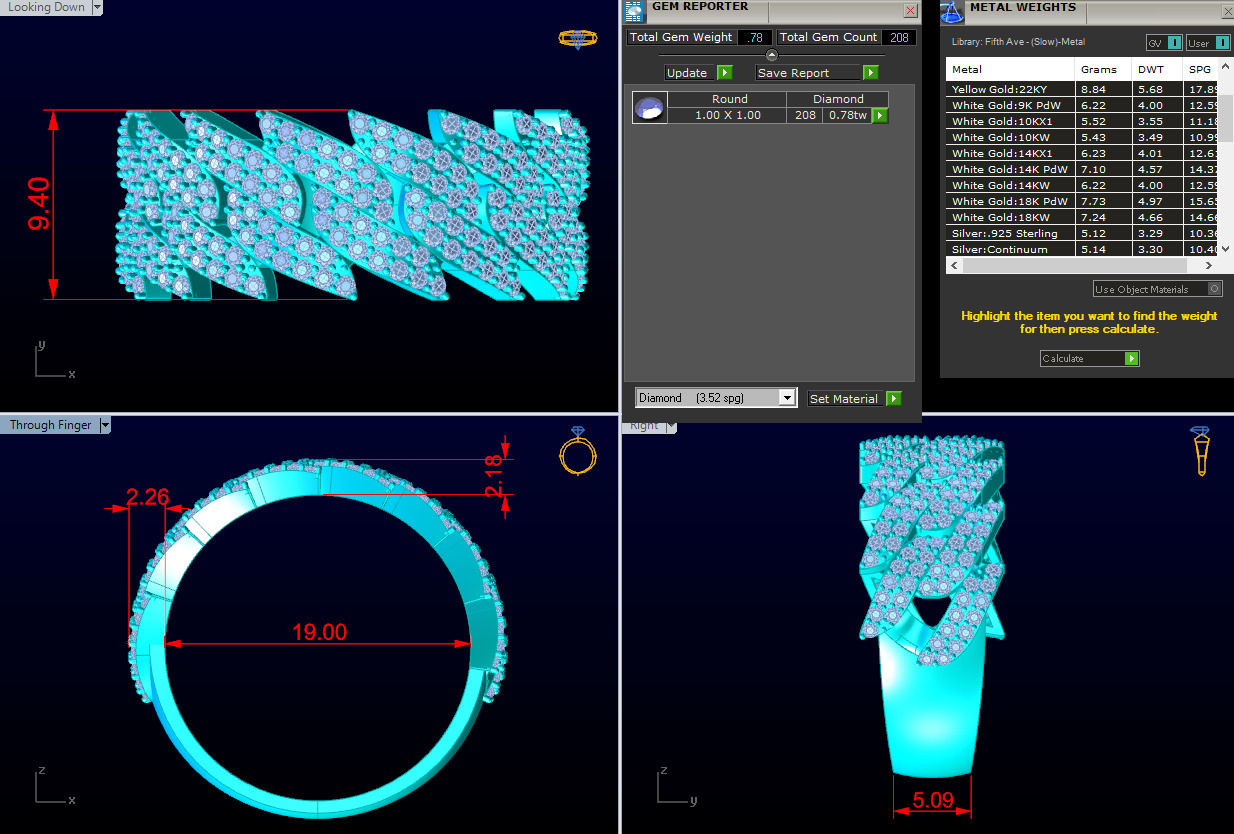Click the 5.09 shank width dimension

[931, 801]
